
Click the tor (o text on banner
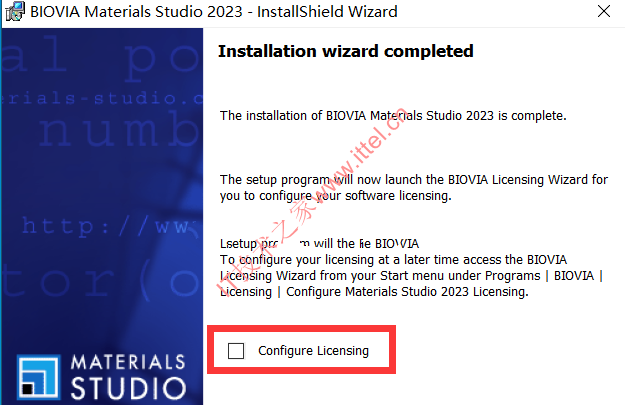pos(102,279)
